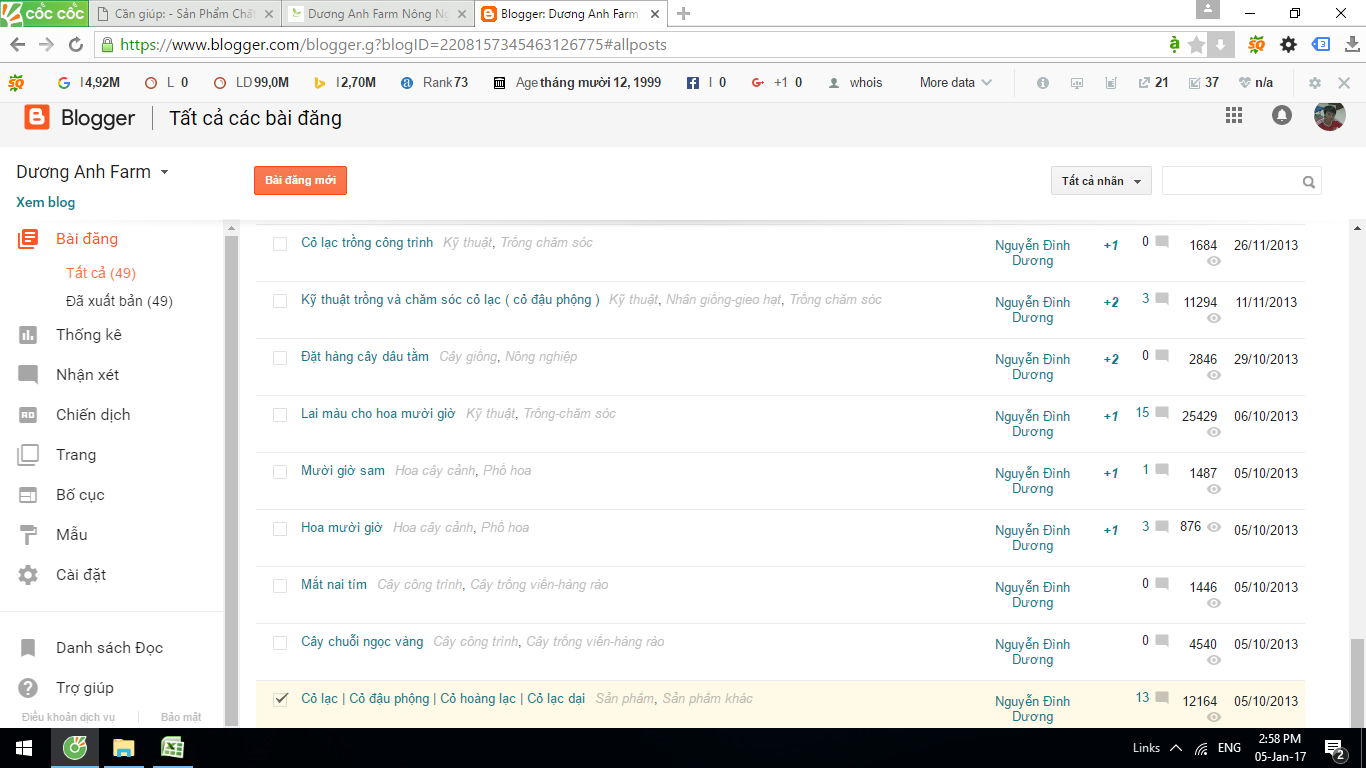Click the notifications bell icon
Image resolution: width=1366 pixels, height=768 pixels.
(x=1281, y=116)
